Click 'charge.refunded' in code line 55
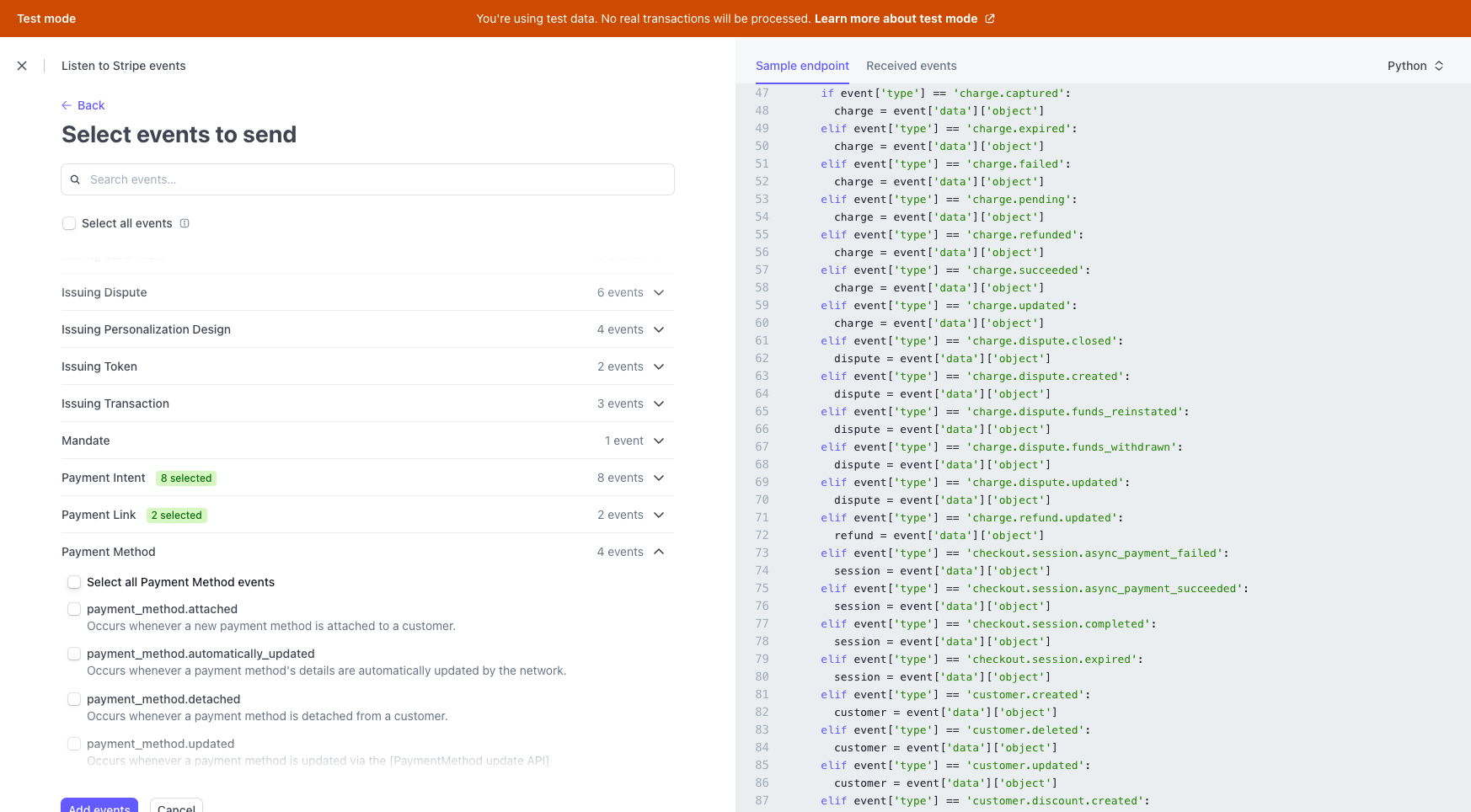The image size is (1471, 812). tap(1022, 235)
